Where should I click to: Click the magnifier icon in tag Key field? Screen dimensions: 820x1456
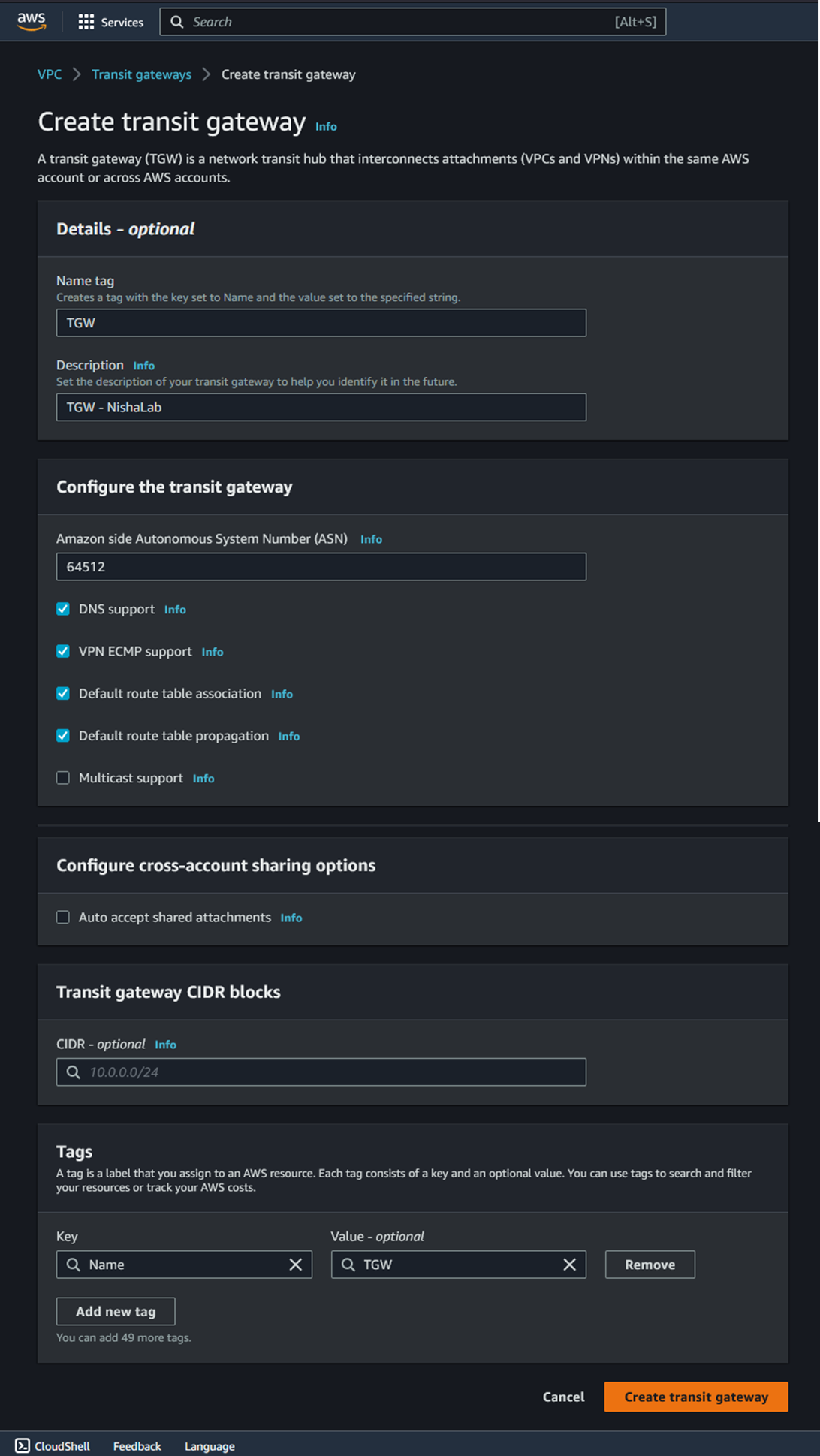[x=74, y=1265]
